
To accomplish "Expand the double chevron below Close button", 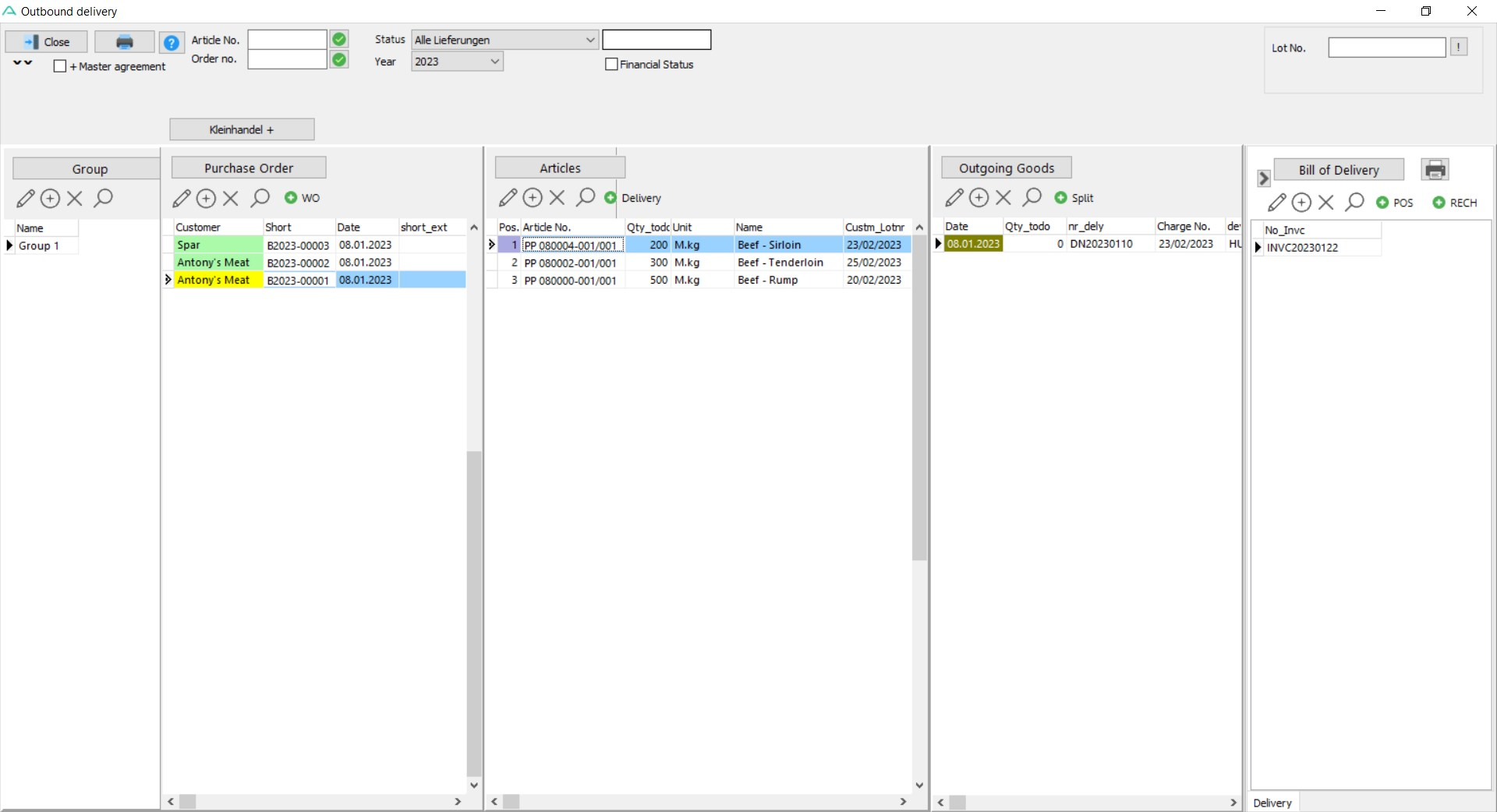I will 23,63.
